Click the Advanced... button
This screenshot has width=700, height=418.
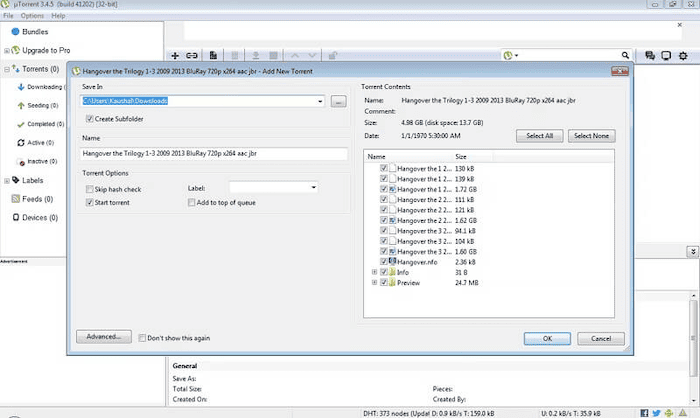click(x=104, y=337)
